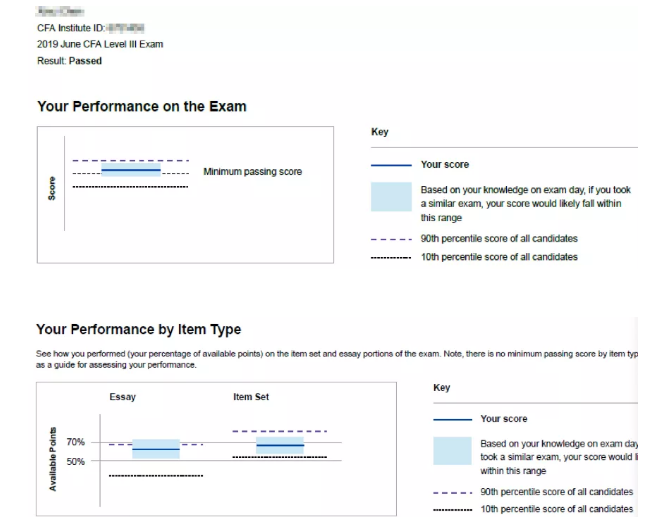Click the dotted 10th percentile line icon in the top Key
Image resolution: width=654 pixels, height=519 pixels.
[391, 257]
